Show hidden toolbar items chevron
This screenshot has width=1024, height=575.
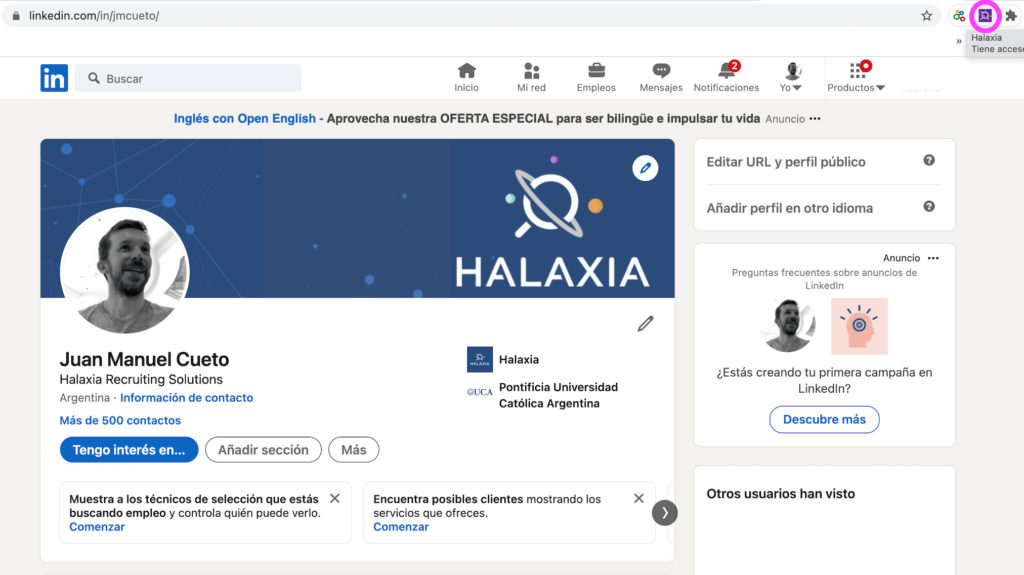coord(959,41)
